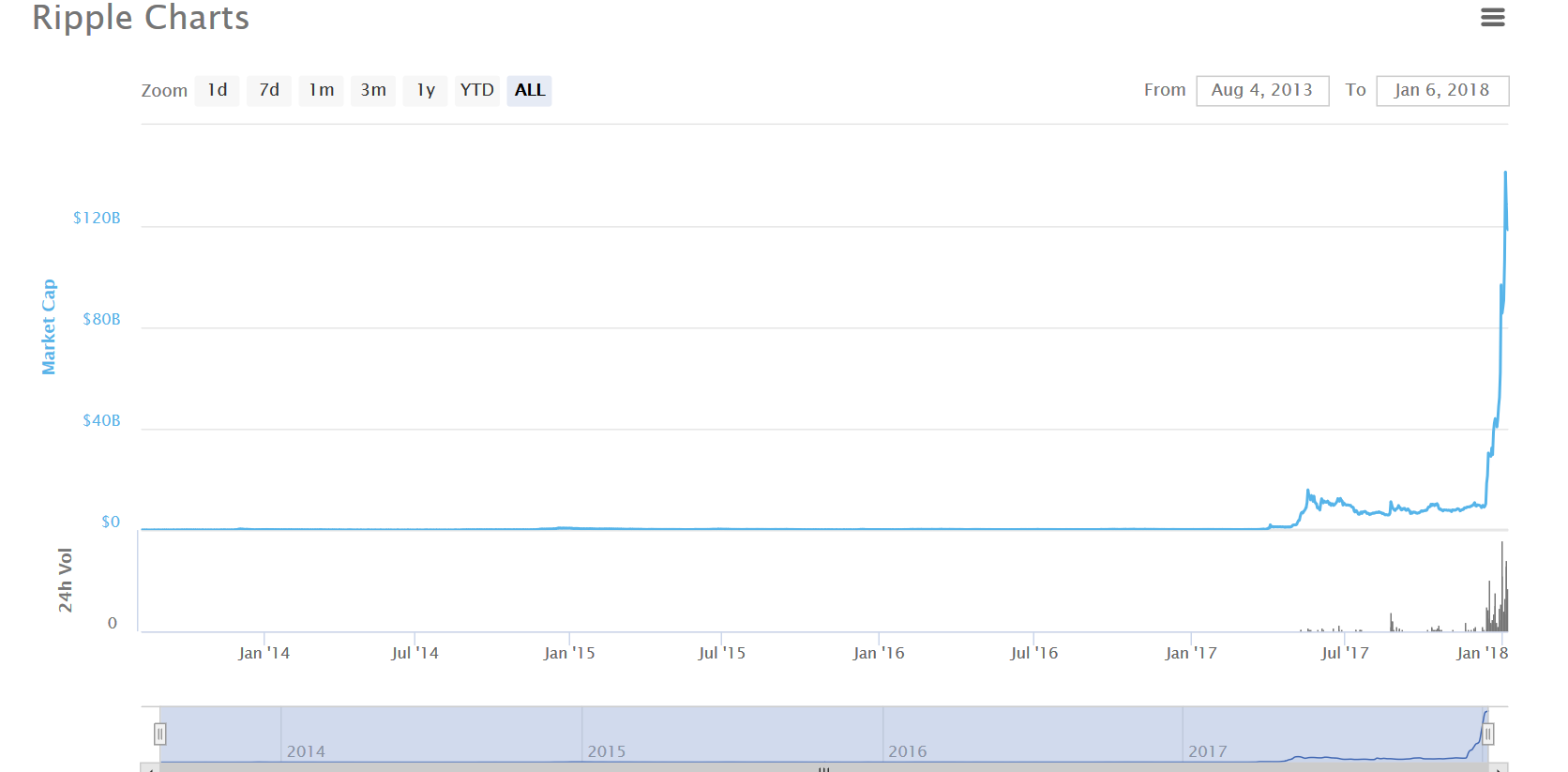Zoom chart to 1y
The height and width of the screenshot is (772, 1568).
point(425,90)
